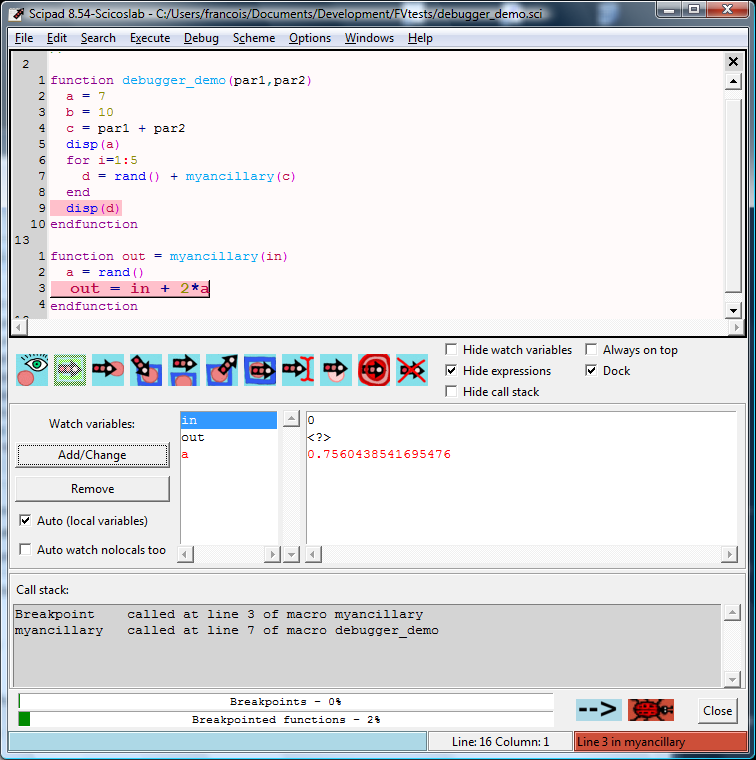Click the blue dashed arrow icon near Close
756x760 pixels.
tap(598, 710)
